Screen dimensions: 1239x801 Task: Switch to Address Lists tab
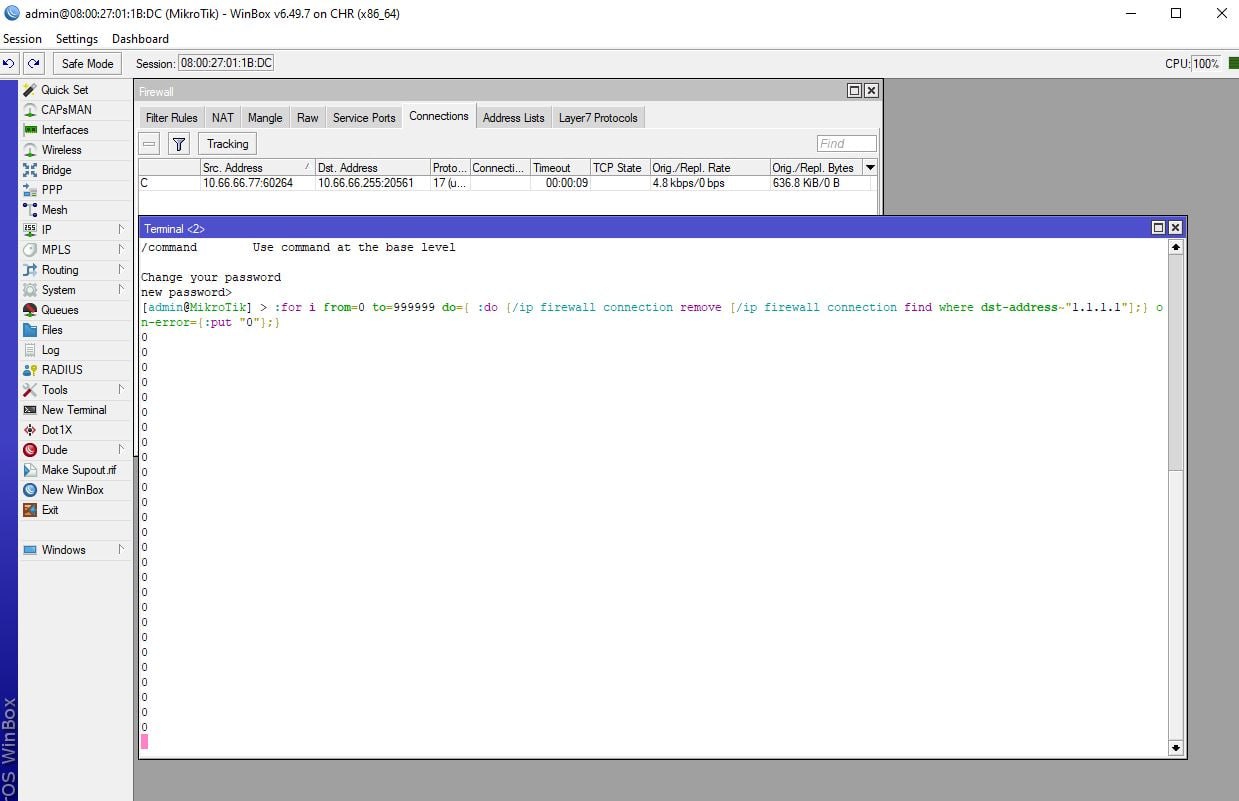pos(514,117)
